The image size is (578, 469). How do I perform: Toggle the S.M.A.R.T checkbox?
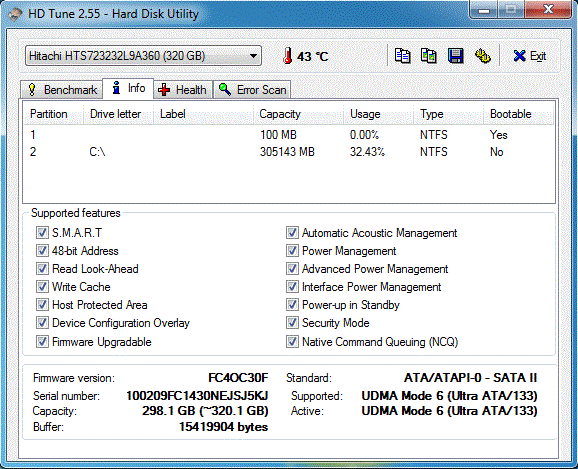(x=42, y=233)
